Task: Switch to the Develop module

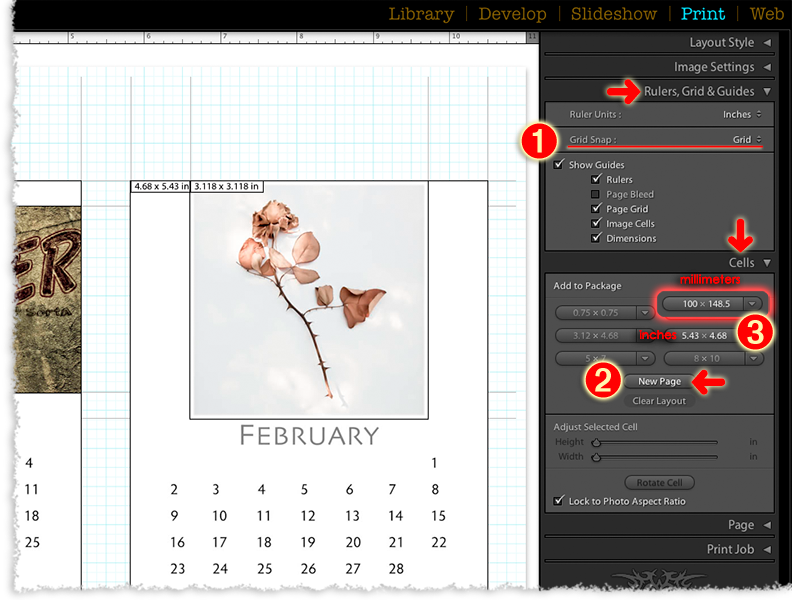Action: tap(512, 14)
